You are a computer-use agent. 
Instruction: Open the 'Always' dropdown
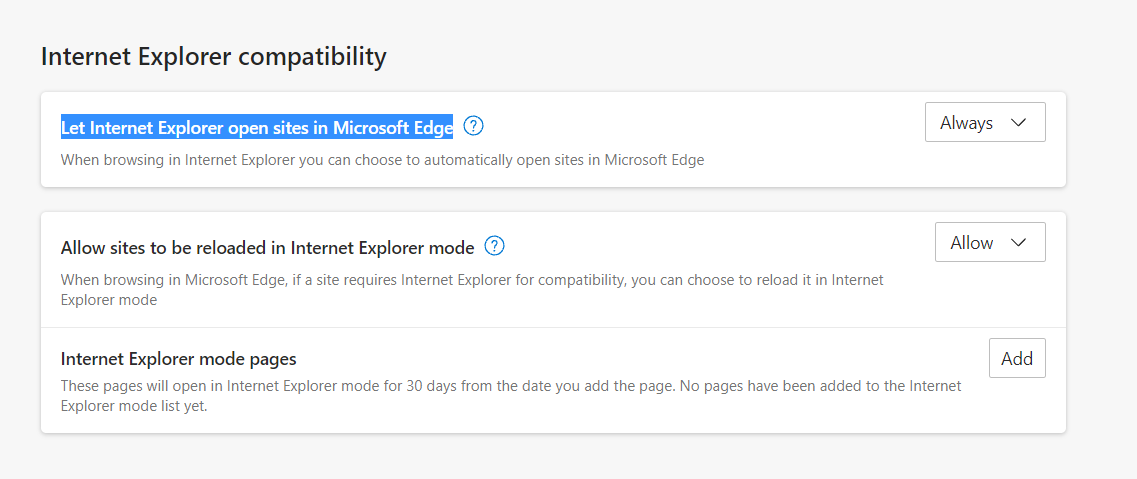coord(985,122)
